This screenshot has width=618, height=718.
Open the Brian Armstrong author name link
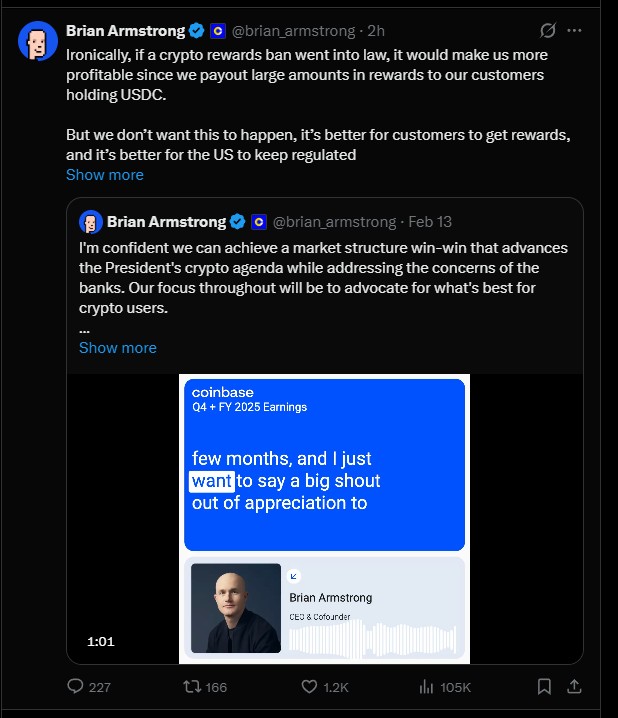click(126, 31)
